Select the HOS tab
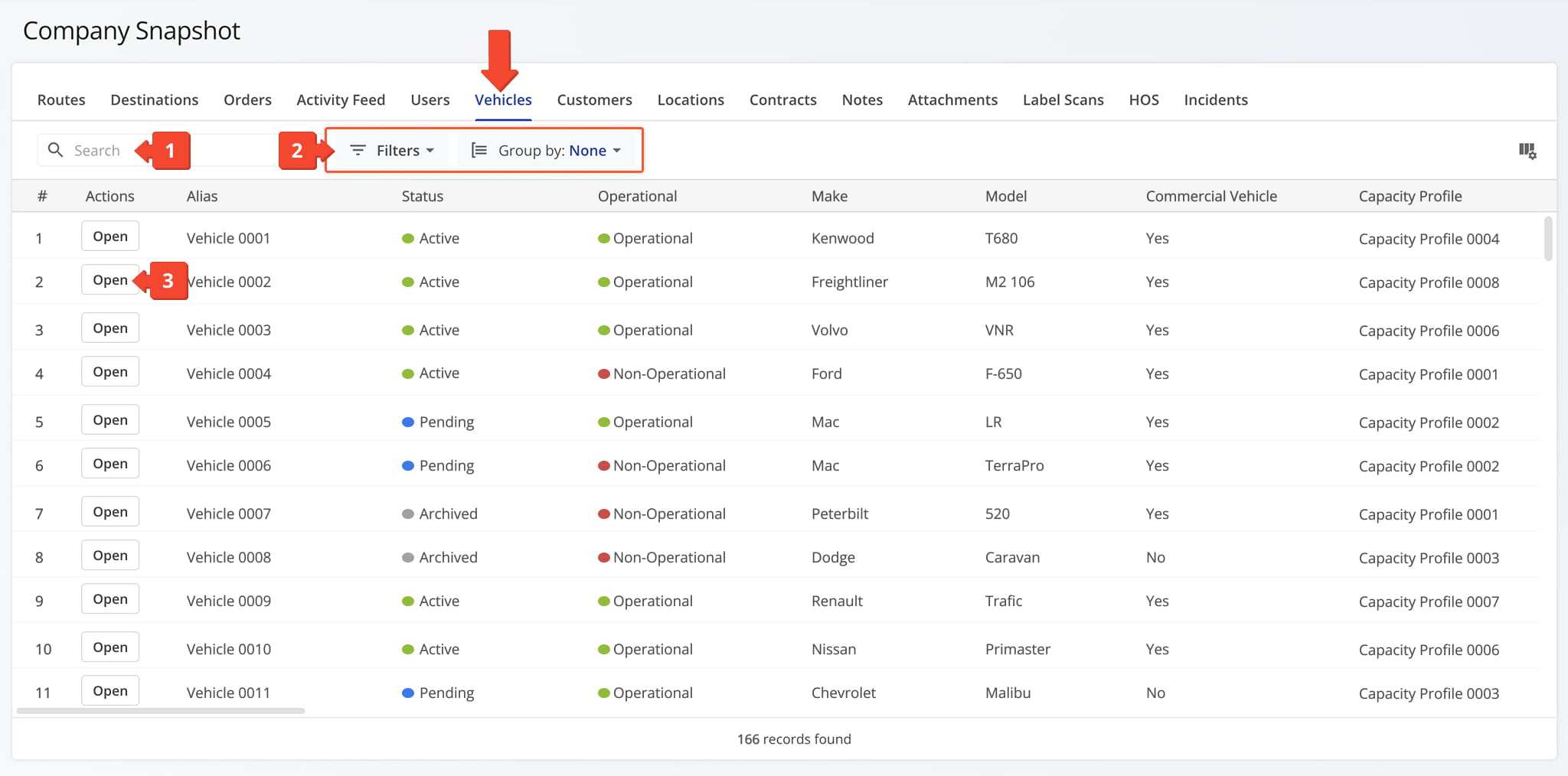 1144,99
